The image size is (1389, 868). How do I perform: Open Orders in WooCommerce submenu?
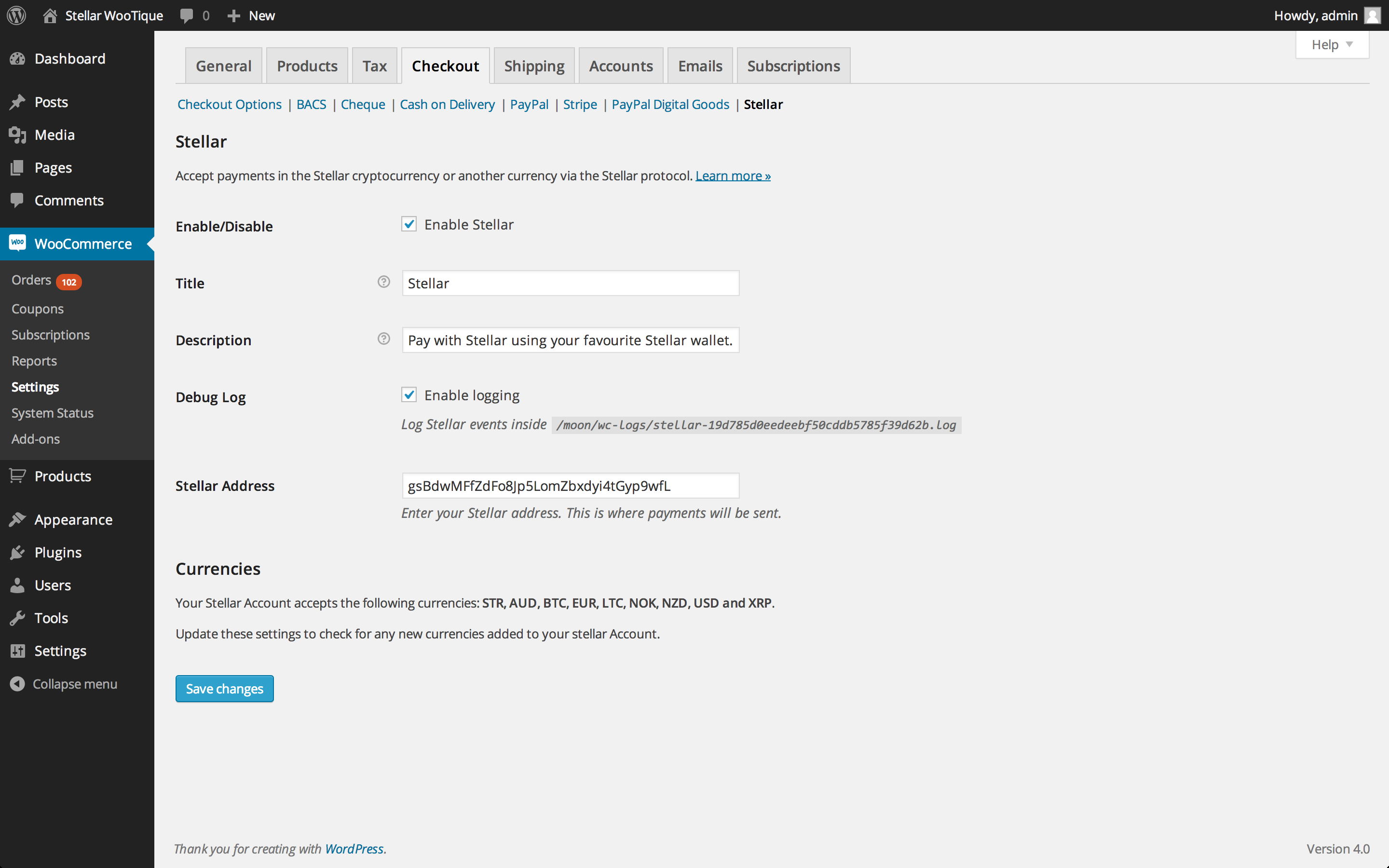[x=31, y=280]
